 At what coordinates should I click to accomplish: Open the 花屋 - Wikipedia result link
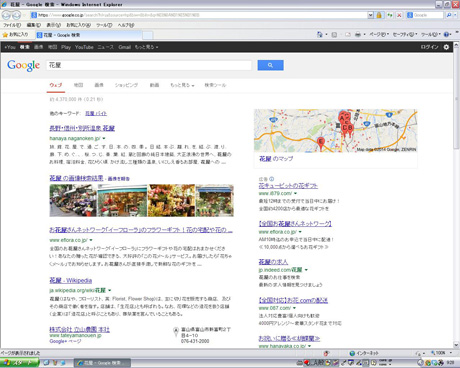(71, 280)
